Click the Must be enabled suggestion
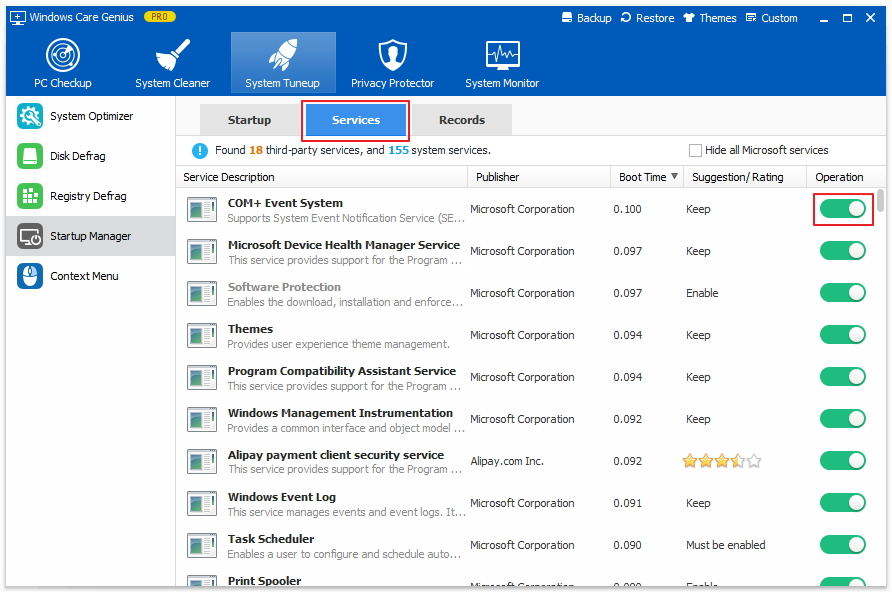 click(725, 545)
